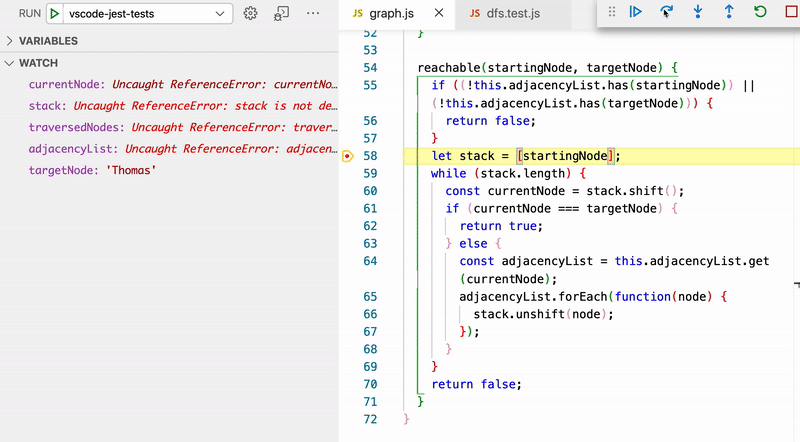The width and height of the screenshot is (800, 442).
Task: Close the graph.js tab
Action: point(439,13)
